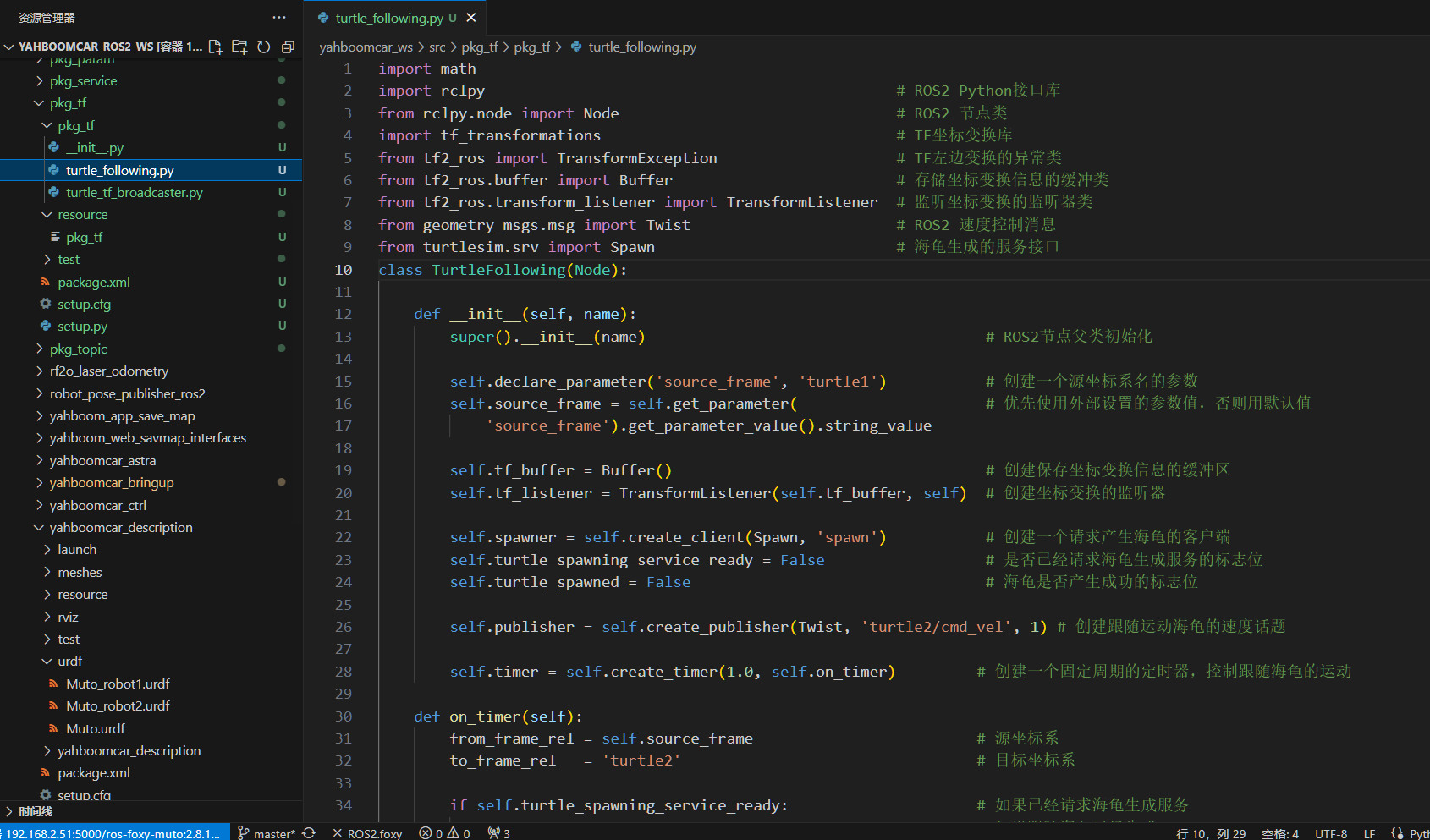Viewport: 1430px width, 840px height.
Task: Click the New Folder icon in explorer header
Action: [x=239, y=47]
